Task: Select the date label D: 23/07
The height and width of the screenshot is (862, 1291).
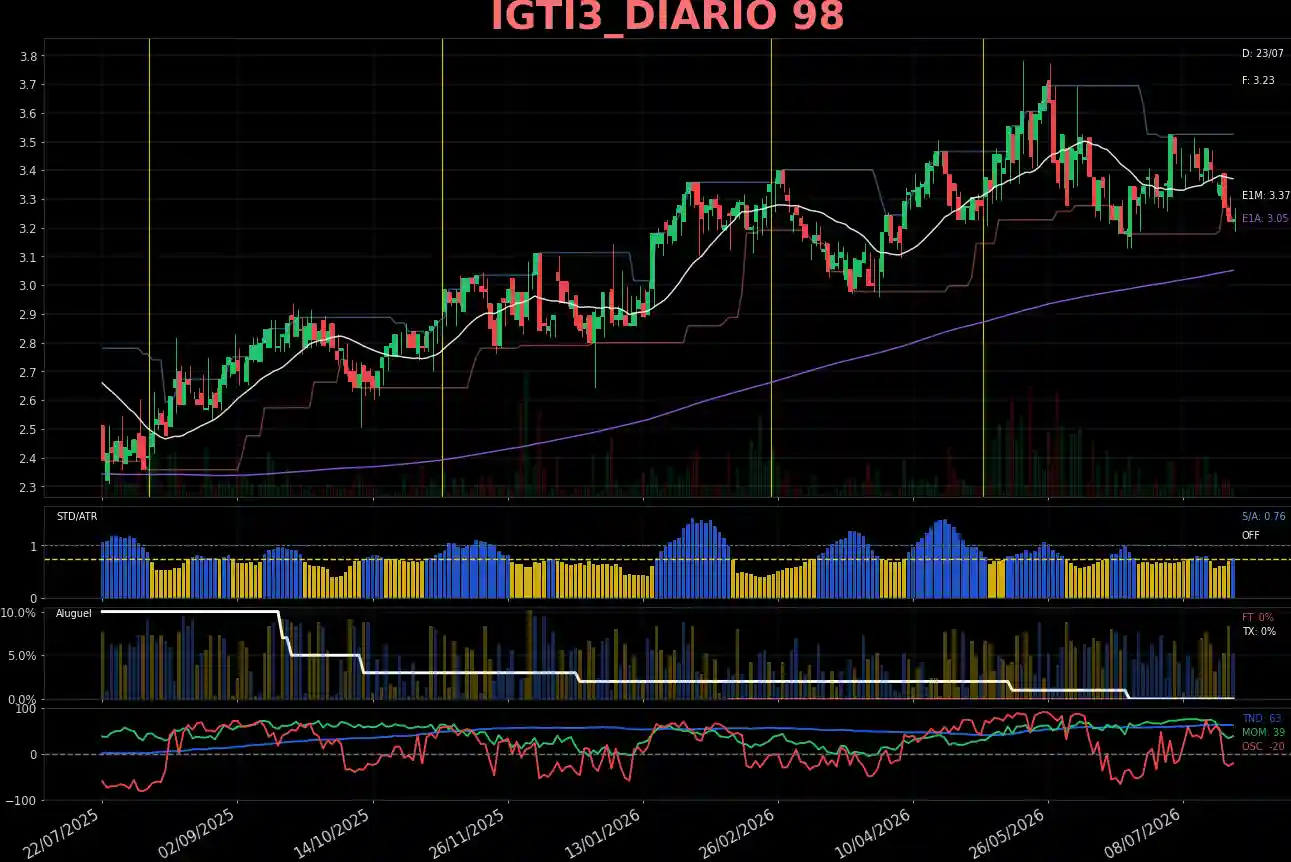Action: (x=1262, y=53)
